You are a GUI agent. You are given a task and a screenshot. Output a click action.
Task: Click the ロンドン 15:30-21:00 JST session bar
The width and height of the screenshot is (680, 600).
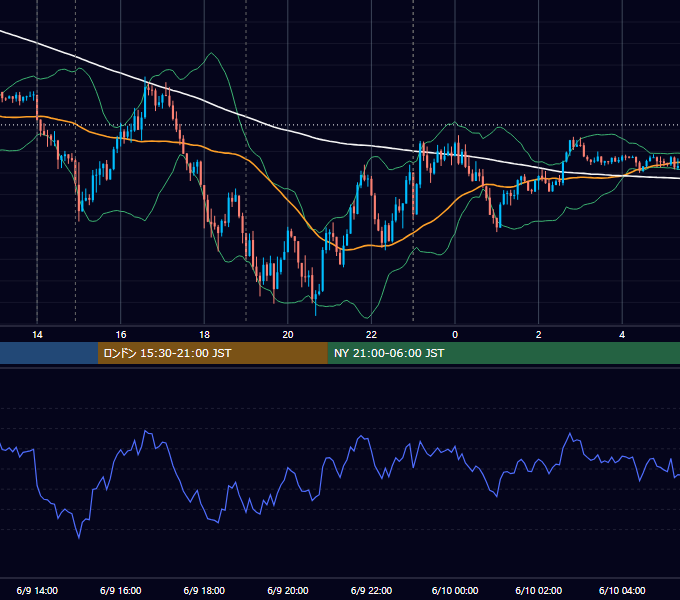[212, 353]
